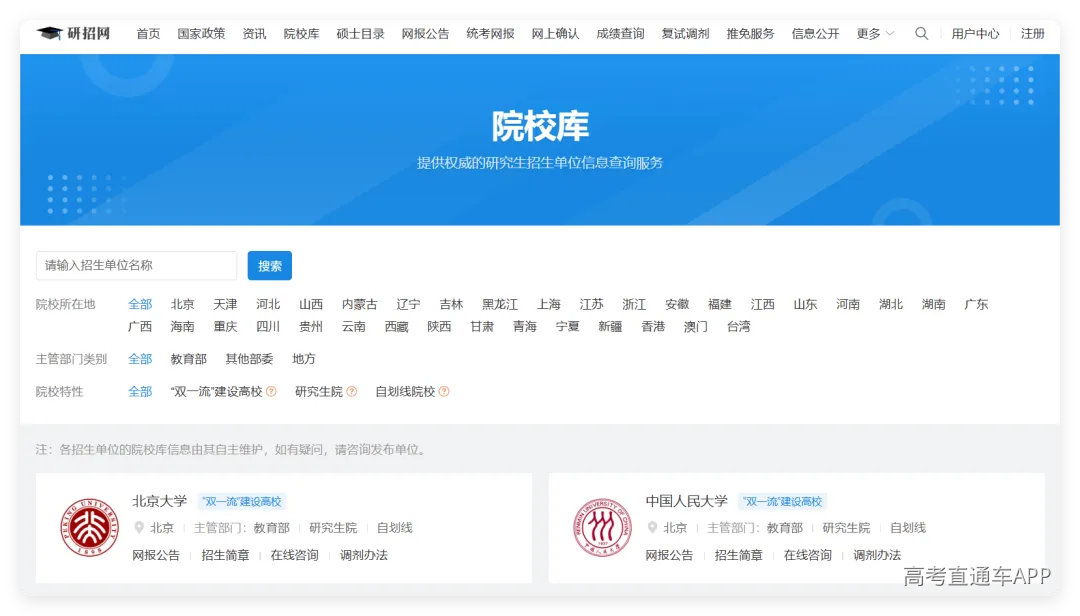The image size is (1080, 616).
Task: Click the 注册 link
Action: pos(1032,33)
